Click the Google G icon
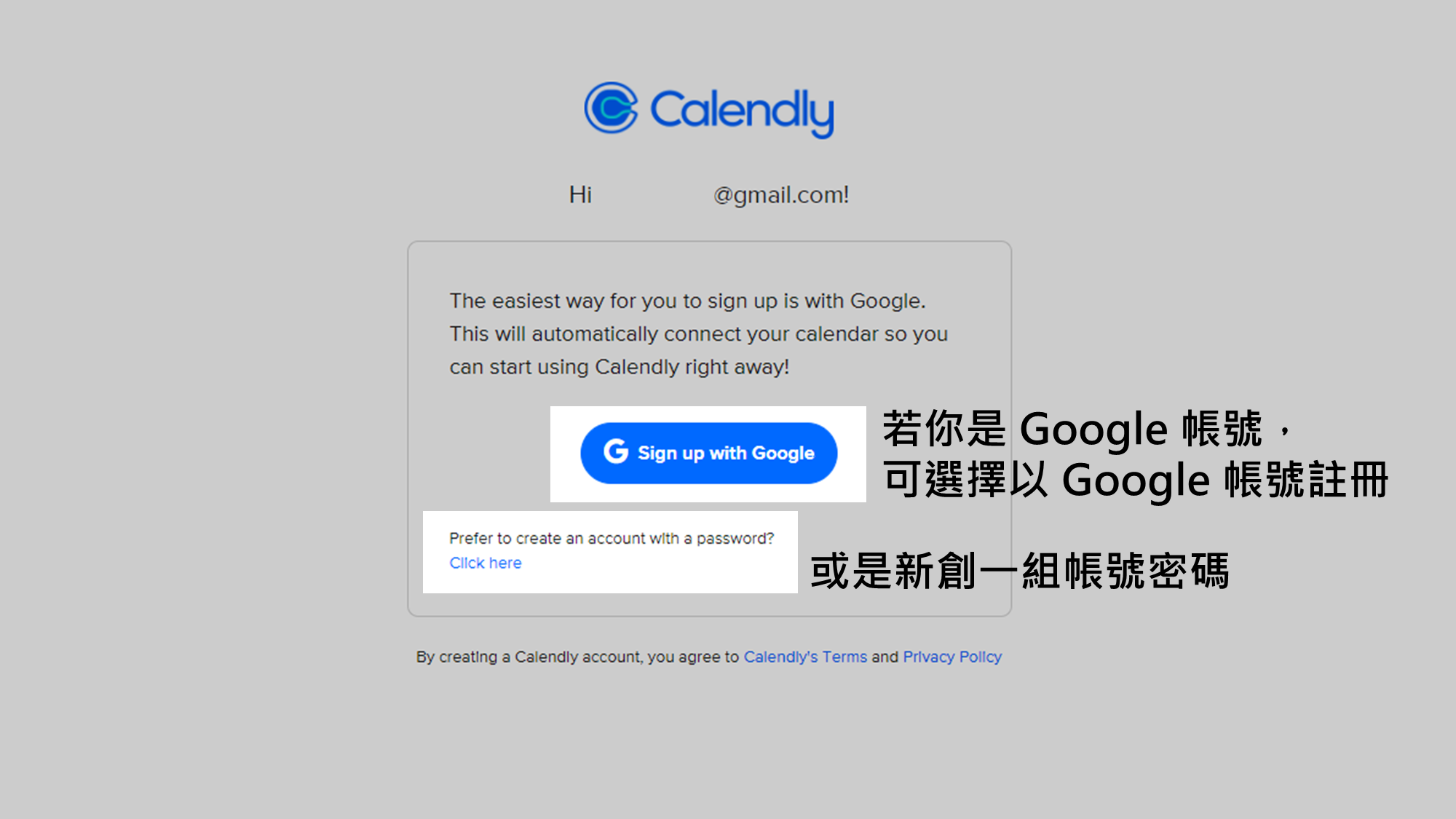Viewport: 1456px width, 819px height. click(616, 451)
